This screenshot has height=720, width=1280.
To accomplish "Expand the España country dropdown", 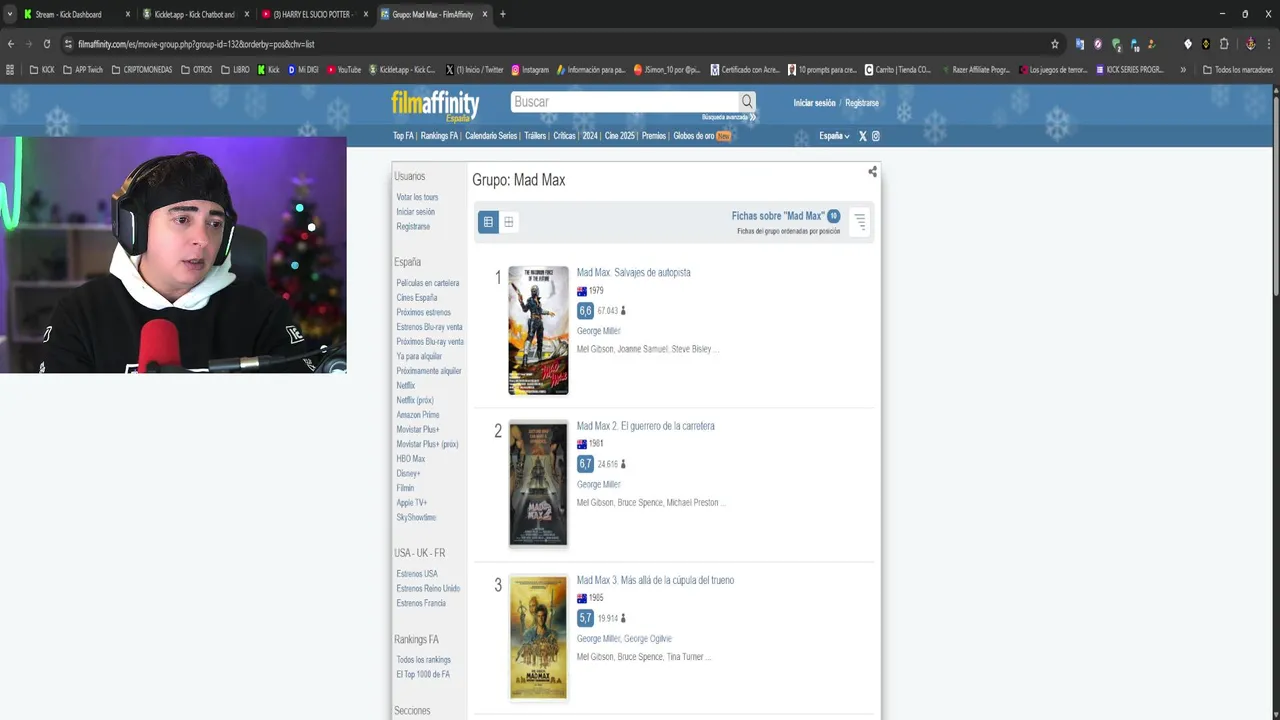I will coord(834,136).
